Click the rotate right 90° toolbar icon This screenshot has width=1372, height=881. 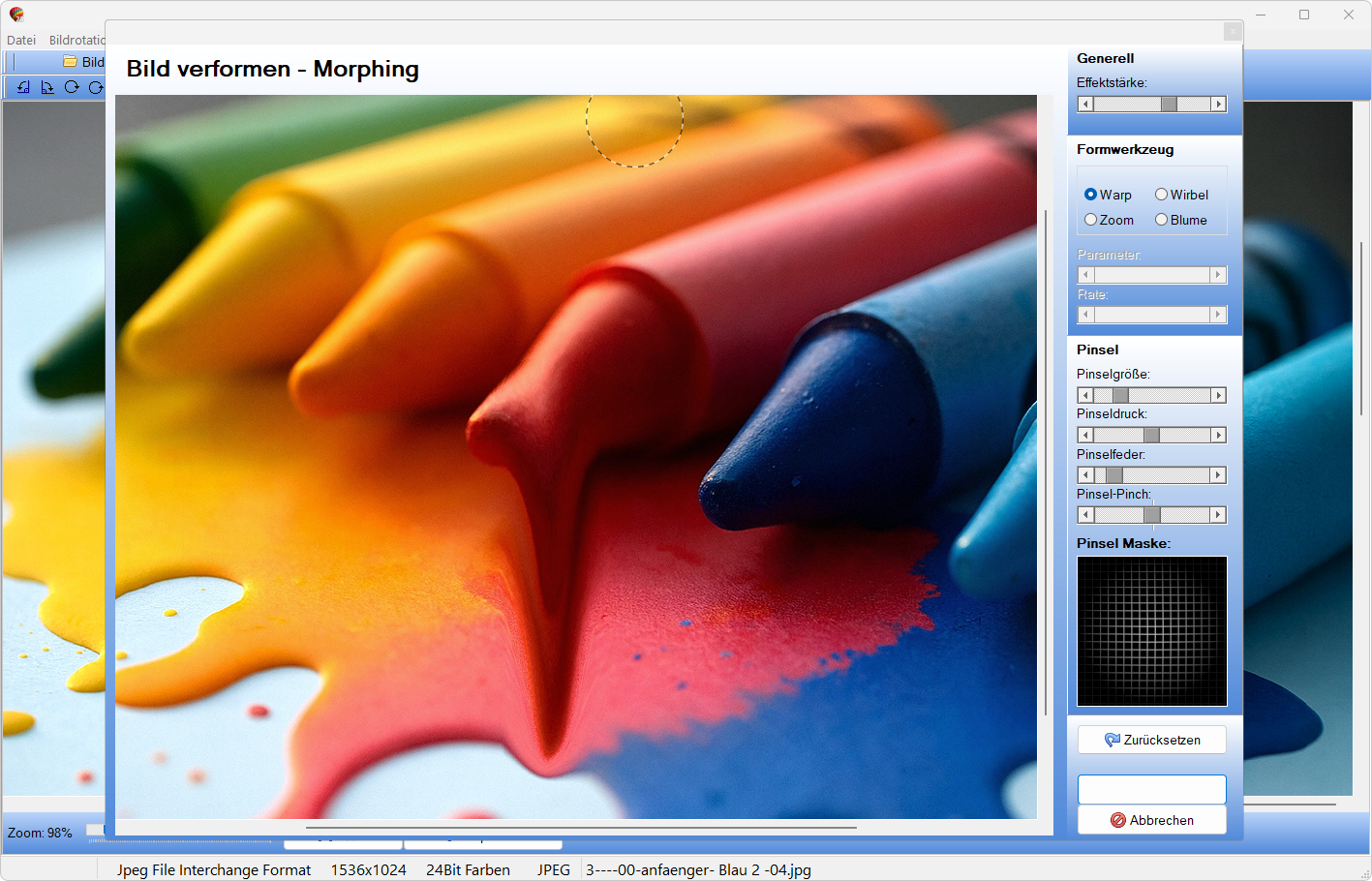coord(46,87)
